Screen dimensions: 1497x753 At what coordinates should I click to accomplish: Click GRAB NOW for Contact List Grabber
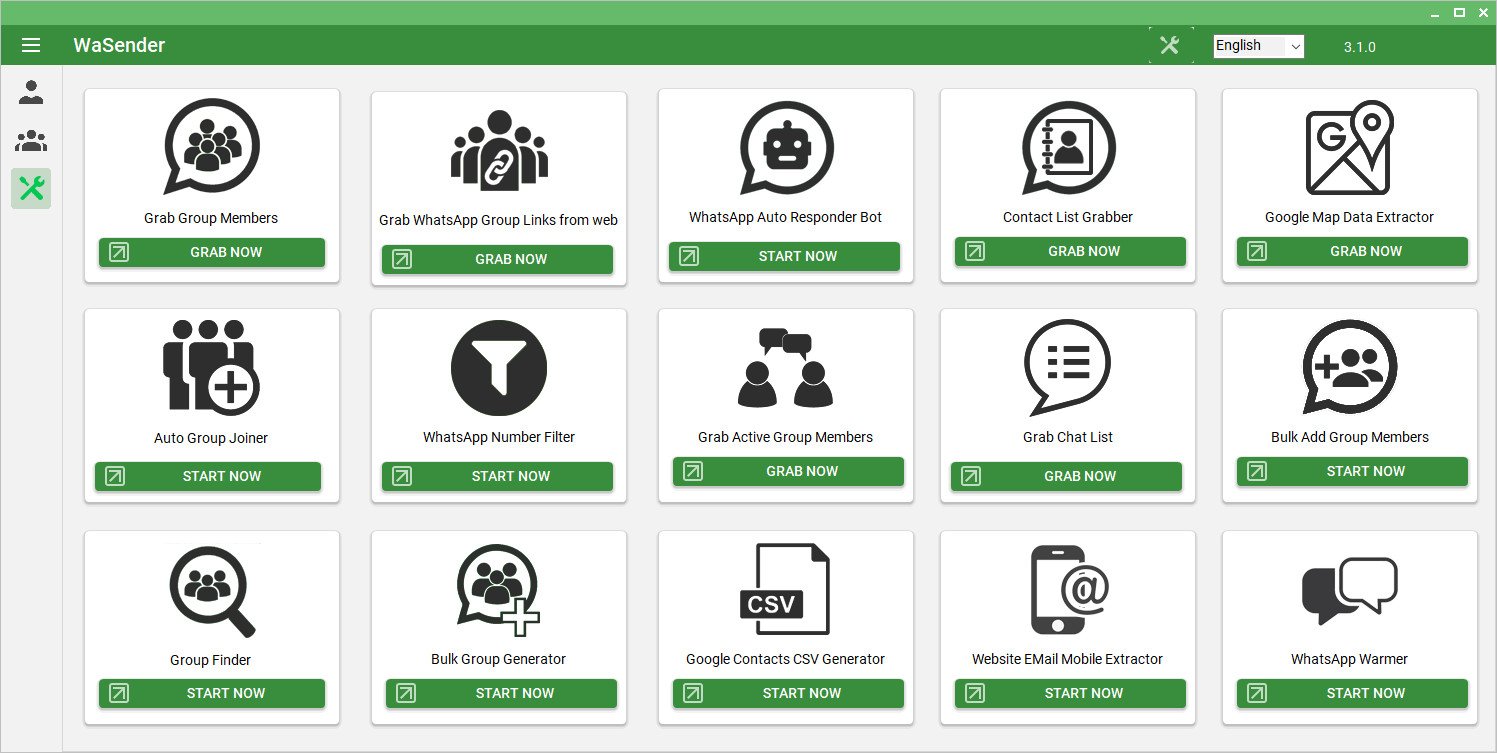[x=1070, y=251]
